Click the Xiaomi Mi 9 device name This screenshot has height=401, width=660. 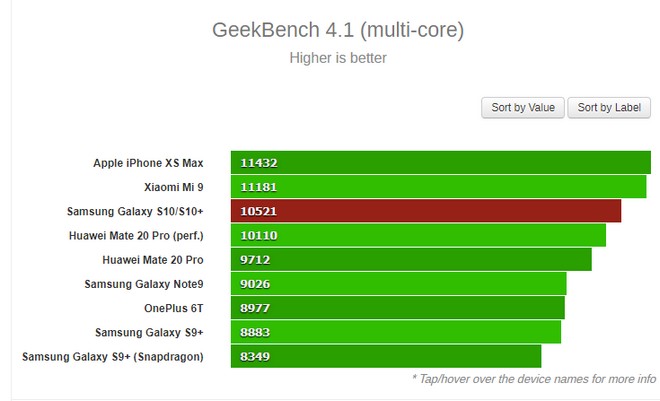[173, 186]
